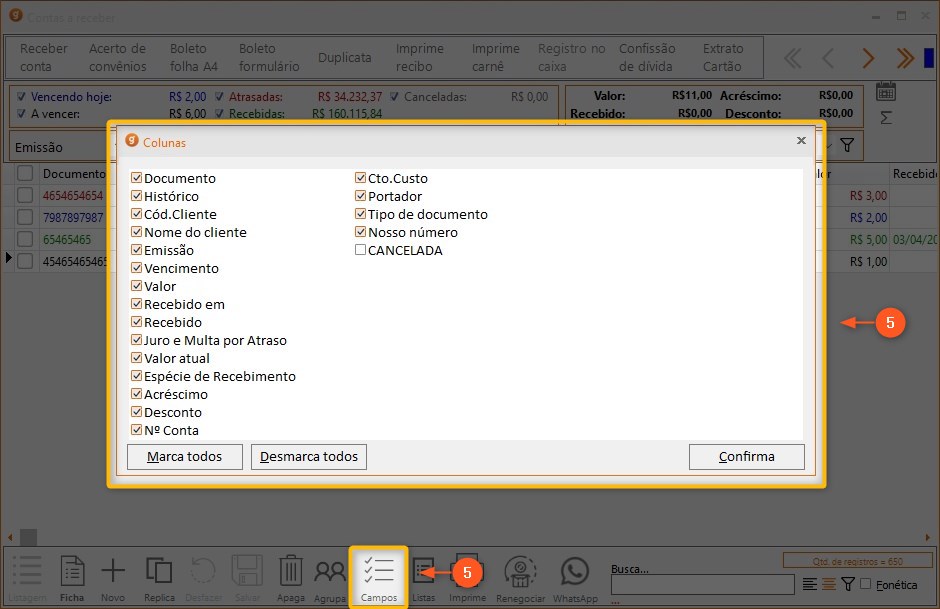This screenshot has height=609, width=940.
Task: Close the Colunas dialog
Action: (x=801, y=141)
